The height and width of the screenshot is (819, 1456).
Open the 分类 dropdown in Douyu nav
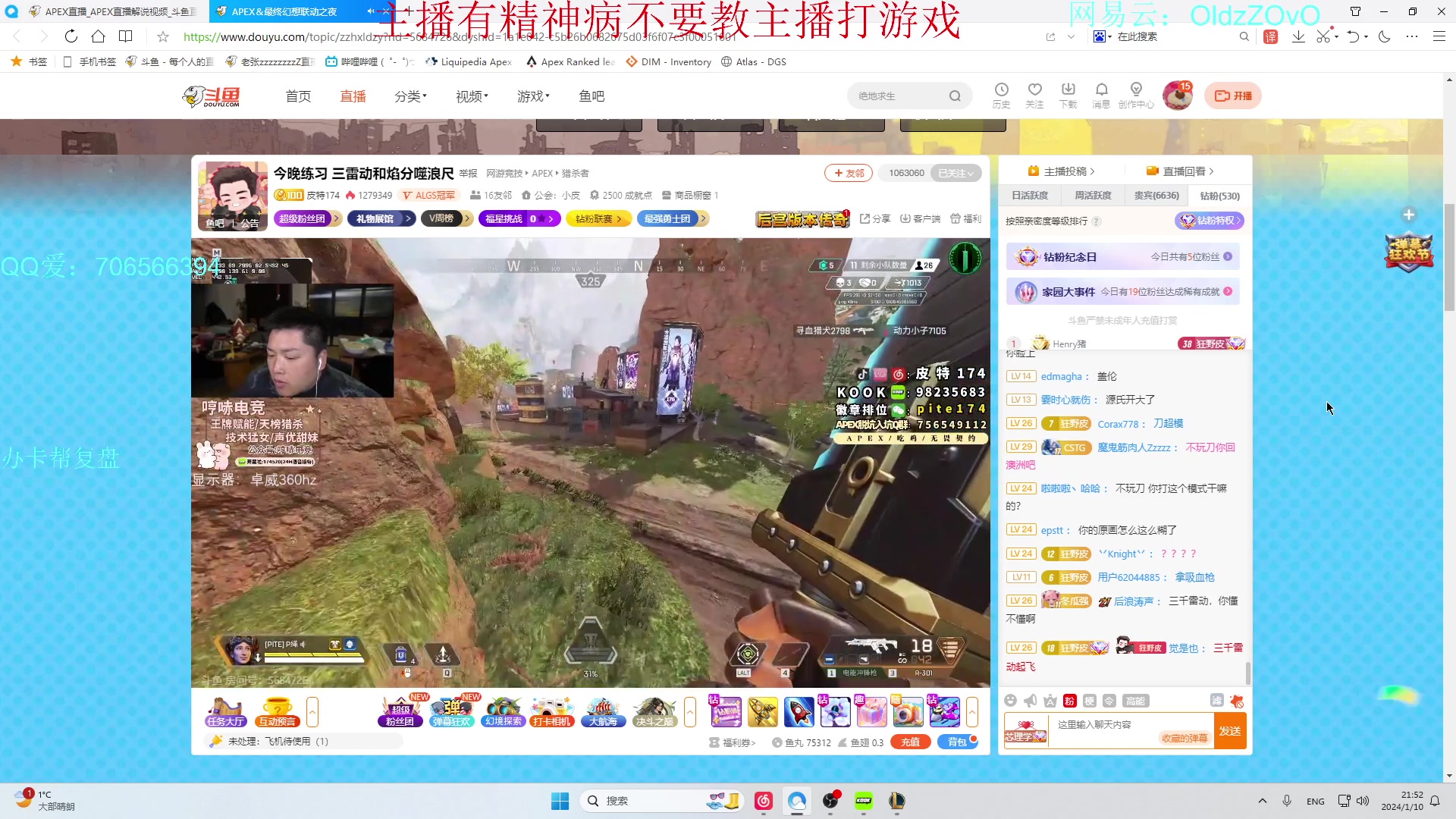410,96
